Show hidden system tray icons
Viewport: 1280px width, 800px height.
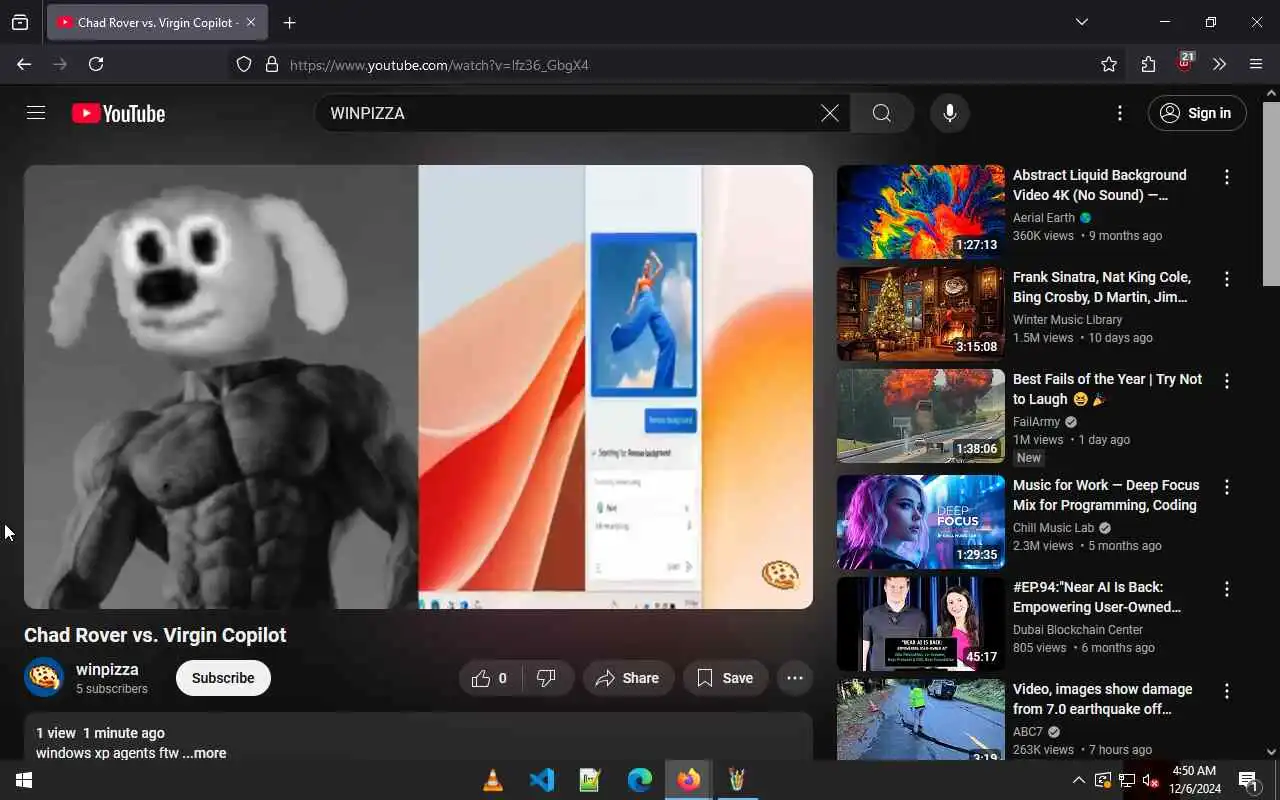1078,780
